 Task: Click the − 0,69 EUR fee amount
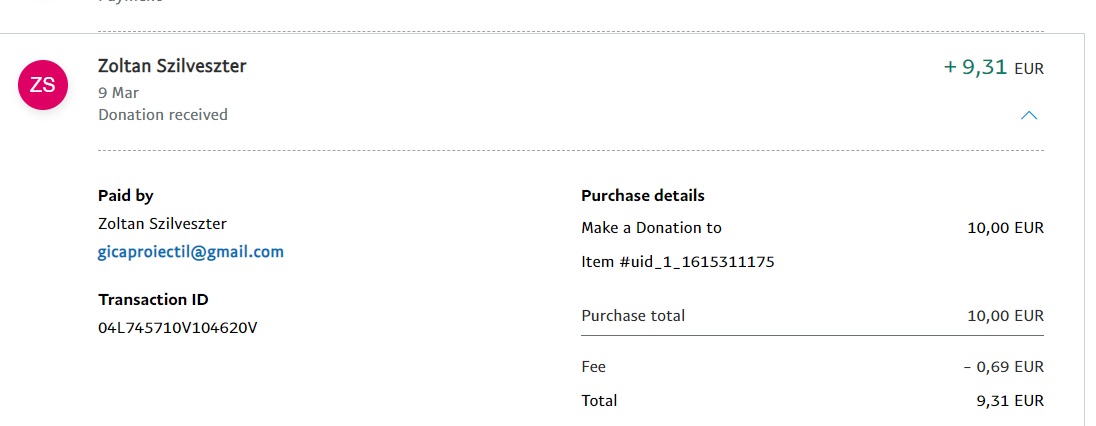coord(1003,367)
